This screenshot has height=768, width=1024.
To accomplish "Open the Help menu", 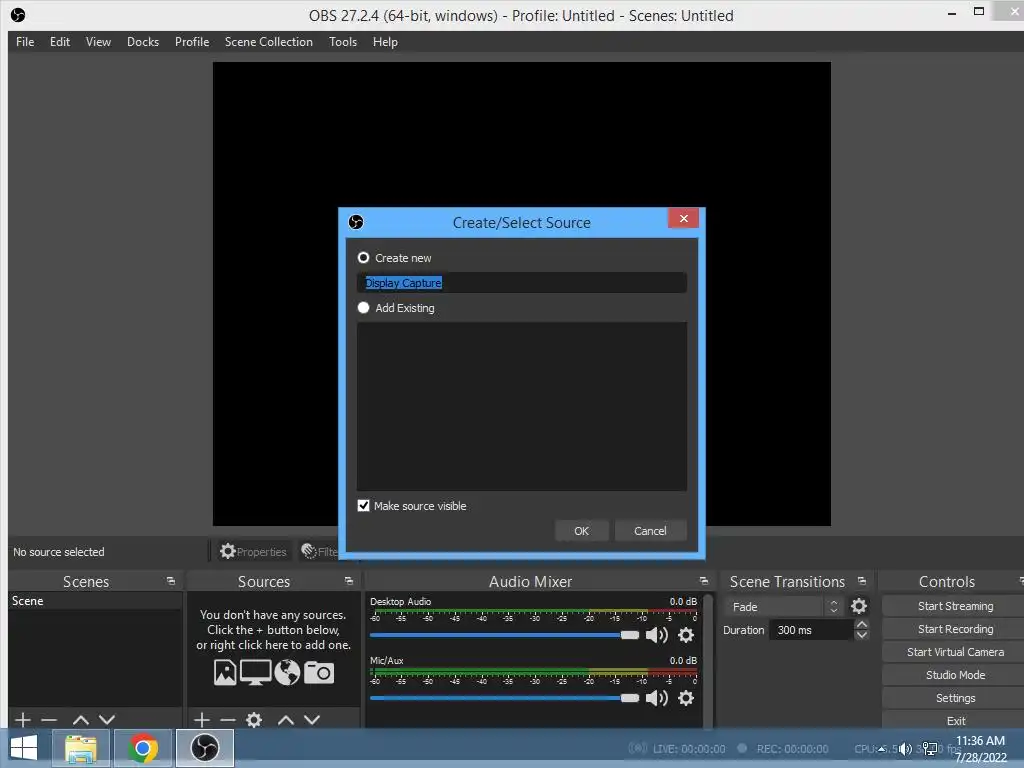I will (385, 42).
